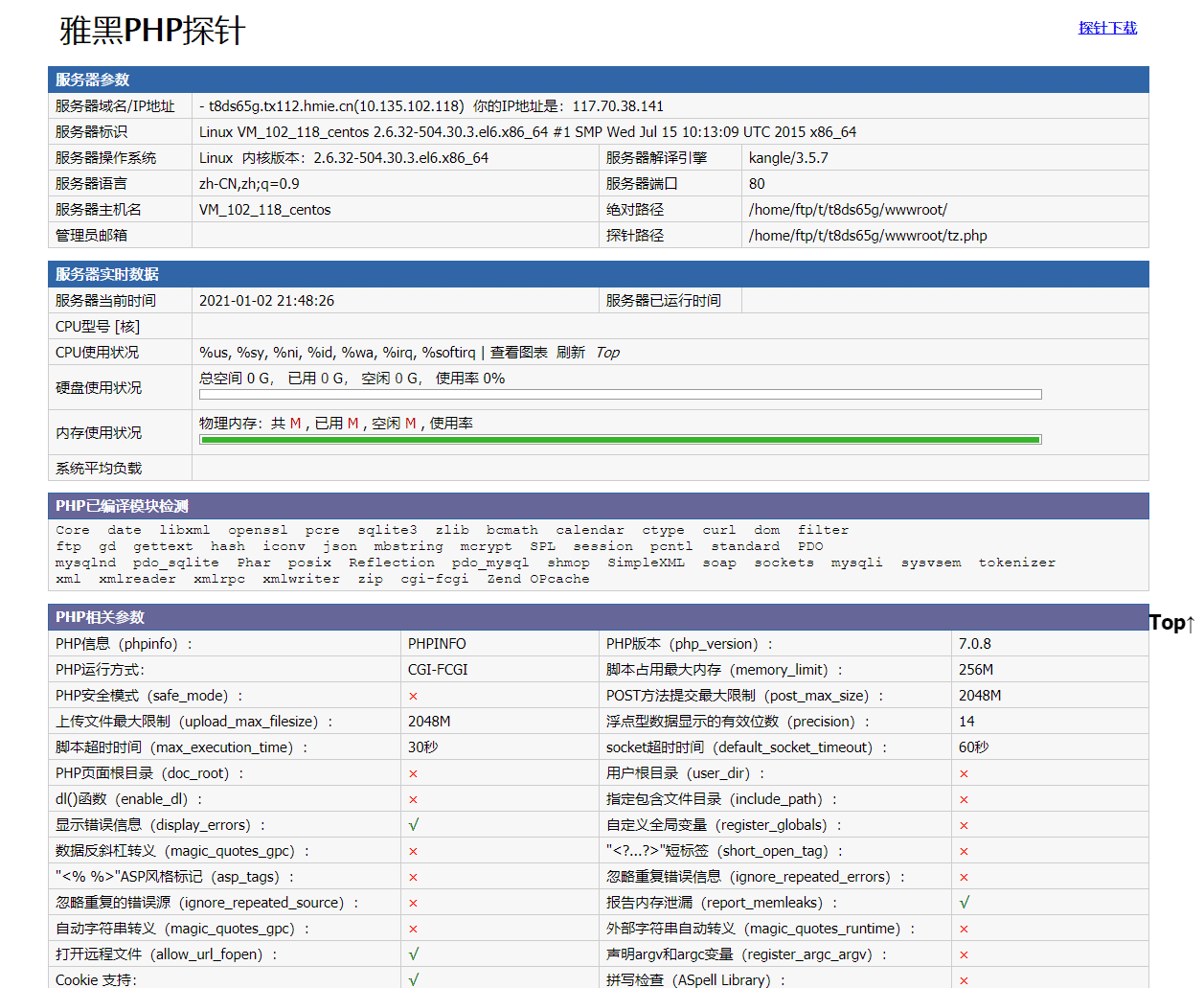This screenshot has width=1204, height=988.
Task: Click the italic Top link in CPU row
Action: pyautogui.click(x=607, y=353)
